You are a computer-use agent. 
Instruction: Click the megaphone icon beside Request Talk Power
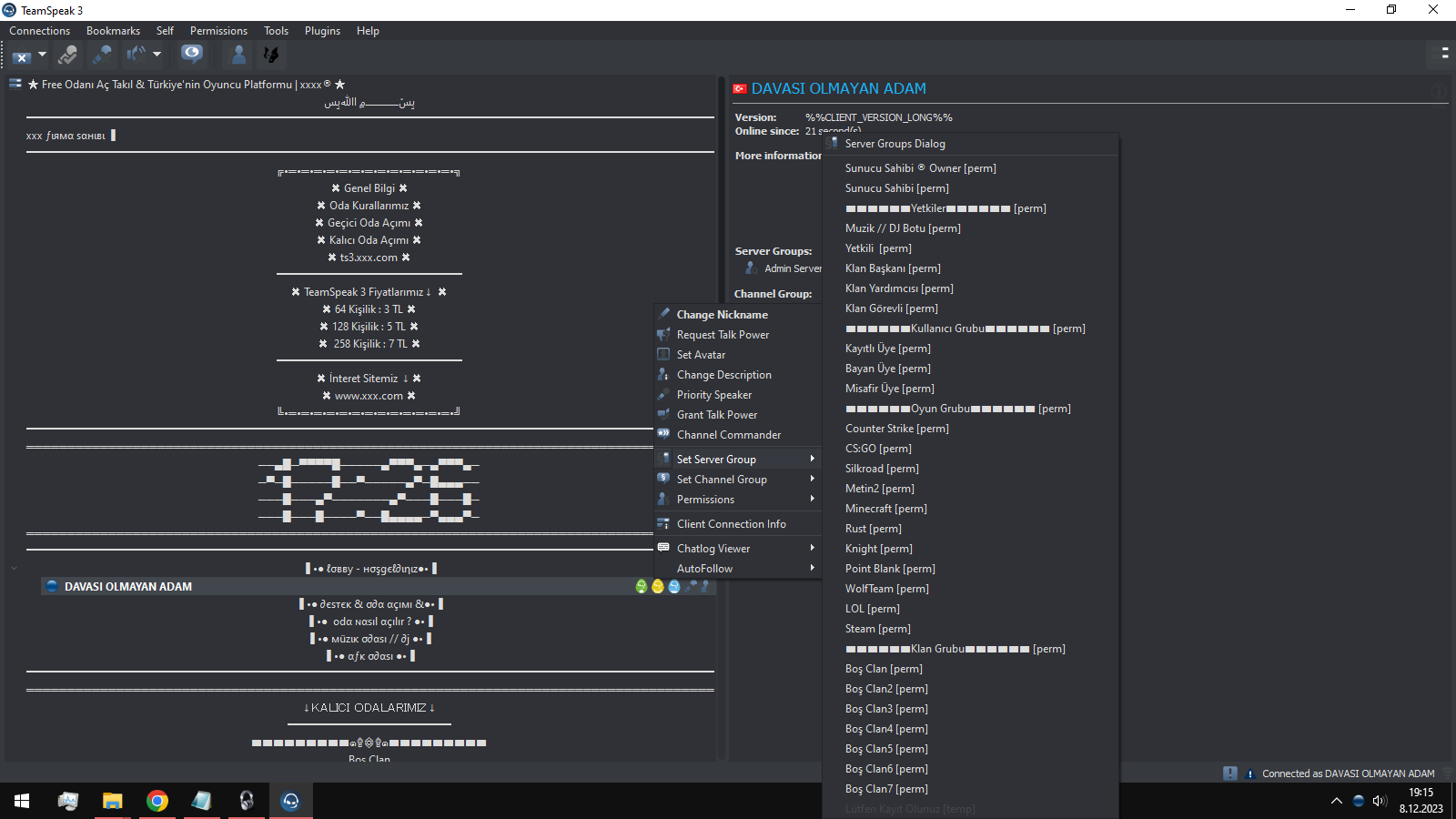[x=664, y=334]
